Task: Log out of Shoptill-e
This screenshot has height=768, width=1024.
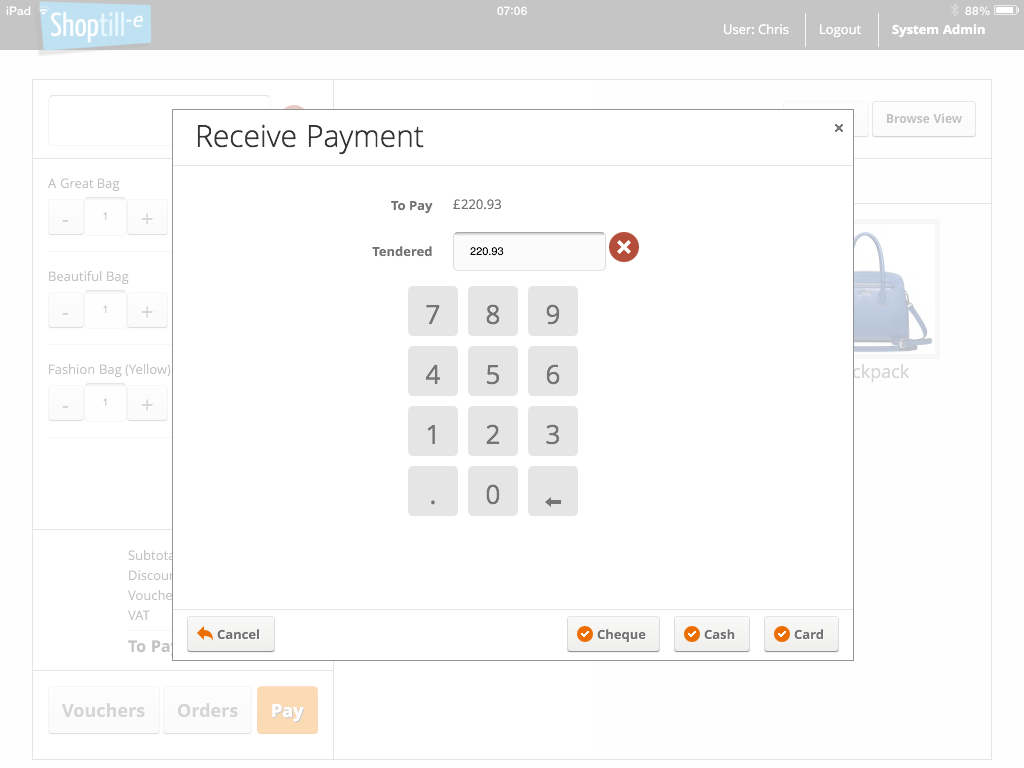Action: pyautogui.click(x=839, y=29)
